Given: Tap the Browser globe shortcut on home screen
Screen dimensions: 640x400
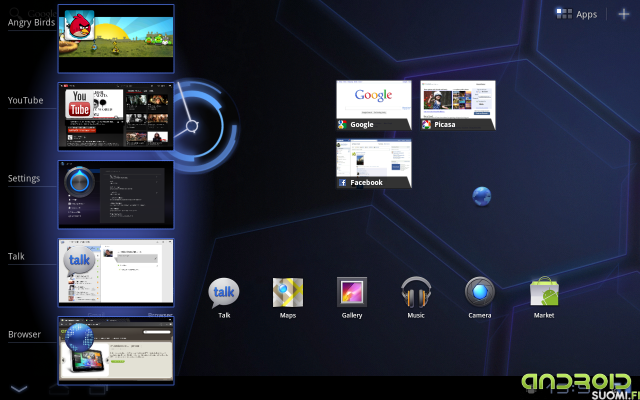Looking at the screenshot, I should (x=482, y=196).
